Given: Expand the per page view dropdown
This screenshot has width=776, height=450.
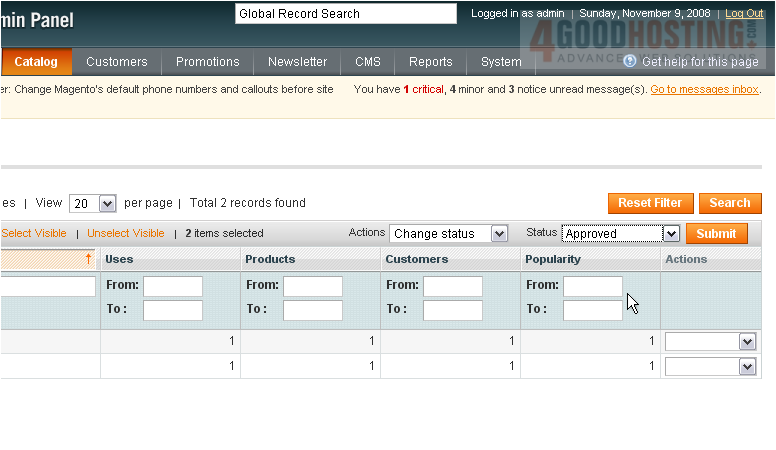Looking at the screenshot, I should coord(107,203).
